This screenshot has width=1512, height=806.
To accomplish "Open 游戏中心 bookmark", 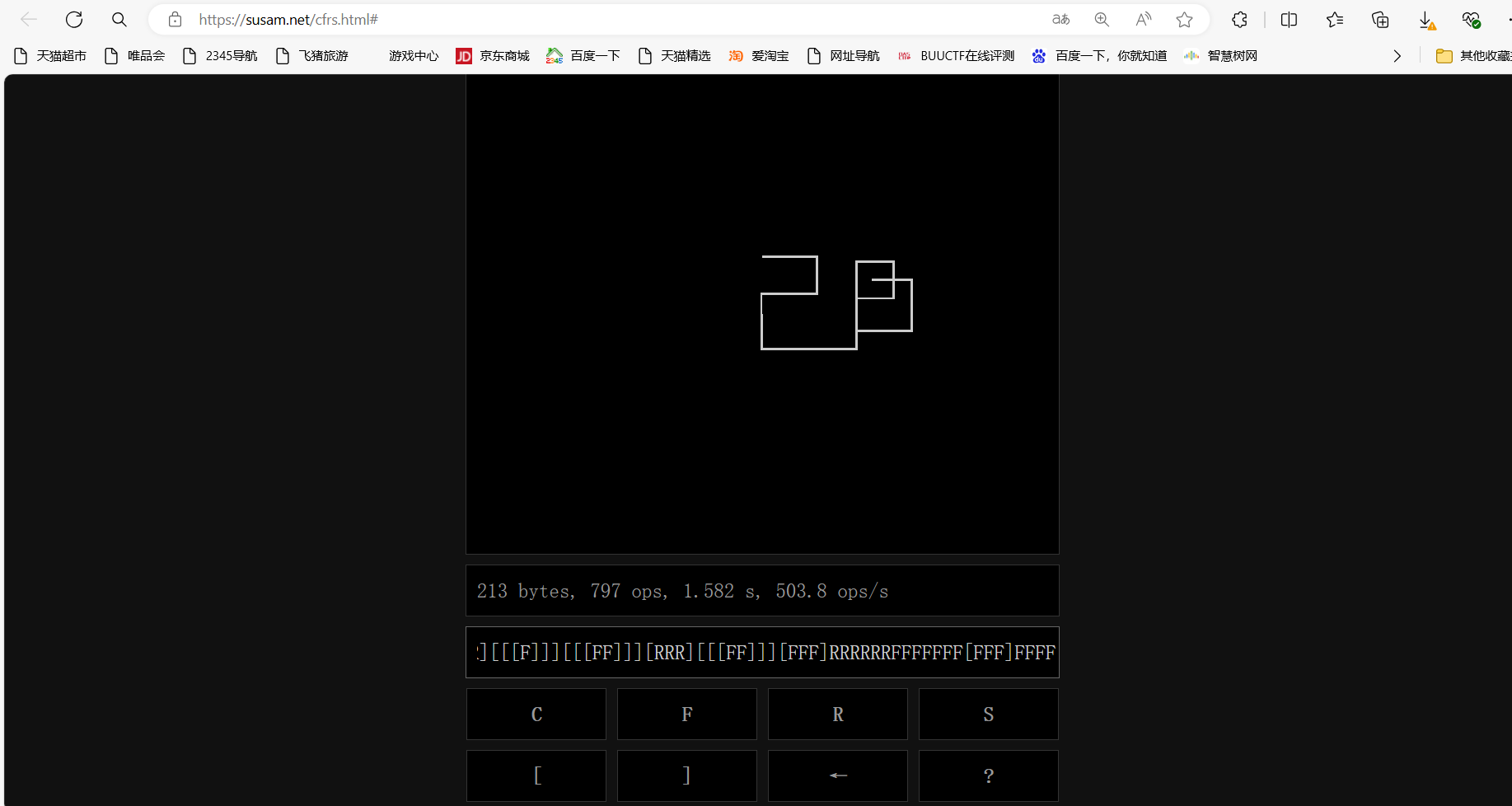I will 414,56.
